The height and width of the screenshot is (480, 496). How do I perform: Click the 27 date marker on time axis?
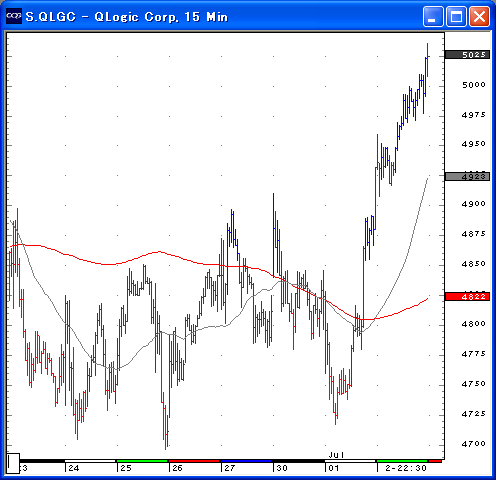(230, 468)
